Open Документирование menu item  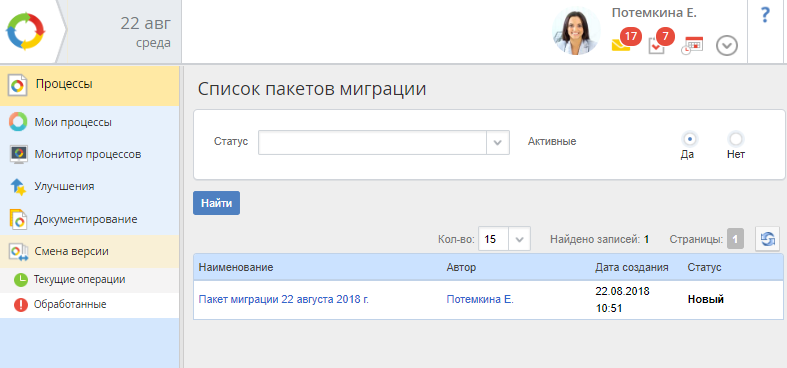click(x=89, y=219)
